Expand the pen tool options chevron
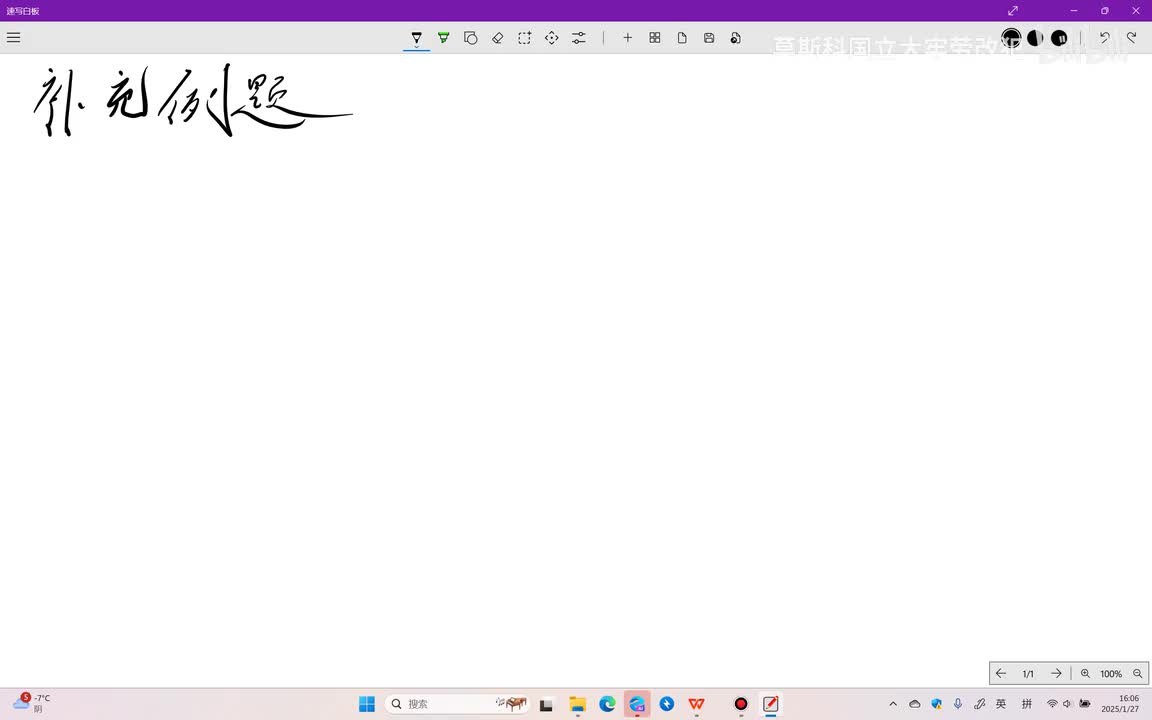This screenshot has height=720, width=1152. (x=417, y=46)
